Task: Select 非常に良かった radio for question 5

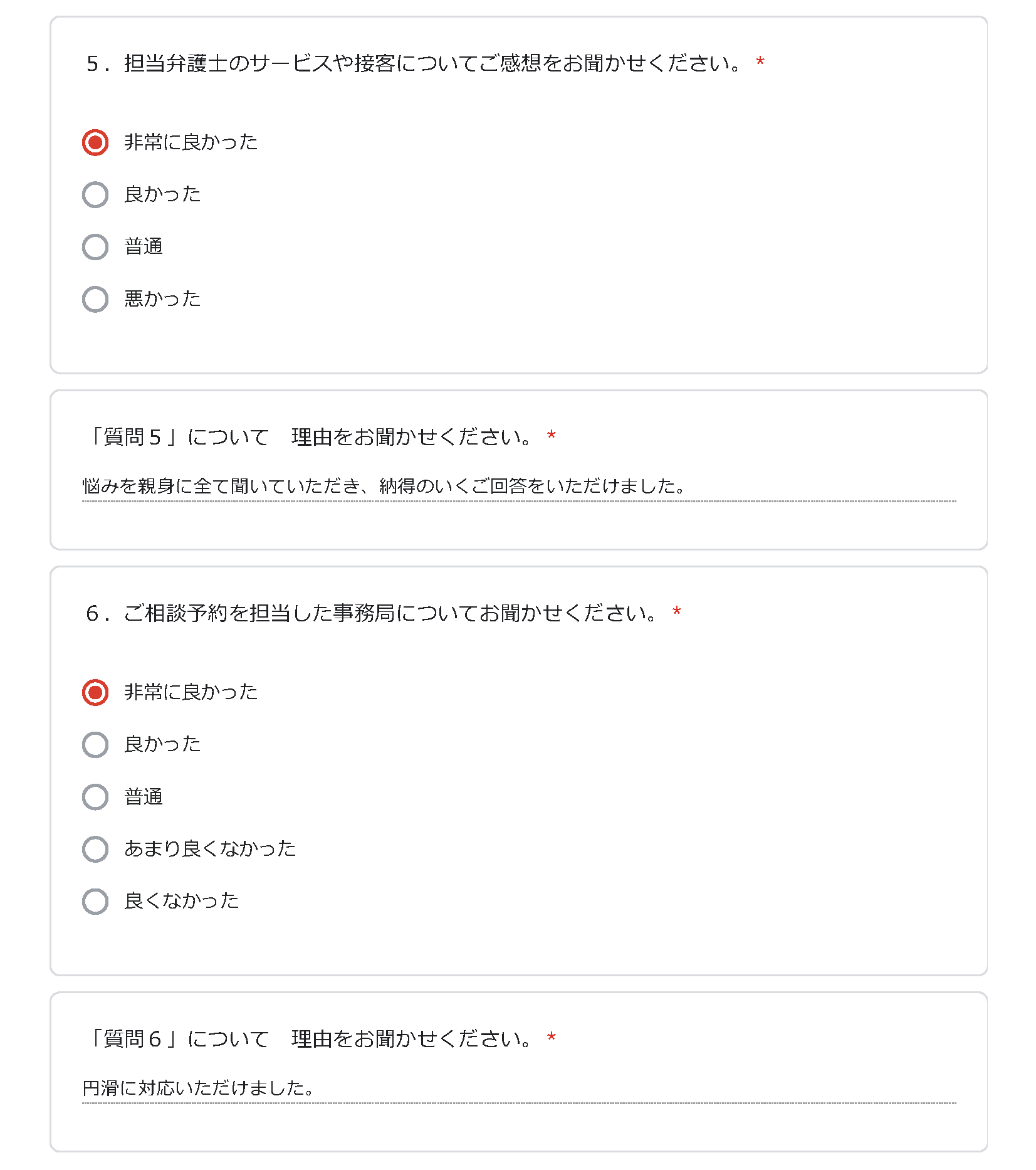Action: (x=95, y=142)
